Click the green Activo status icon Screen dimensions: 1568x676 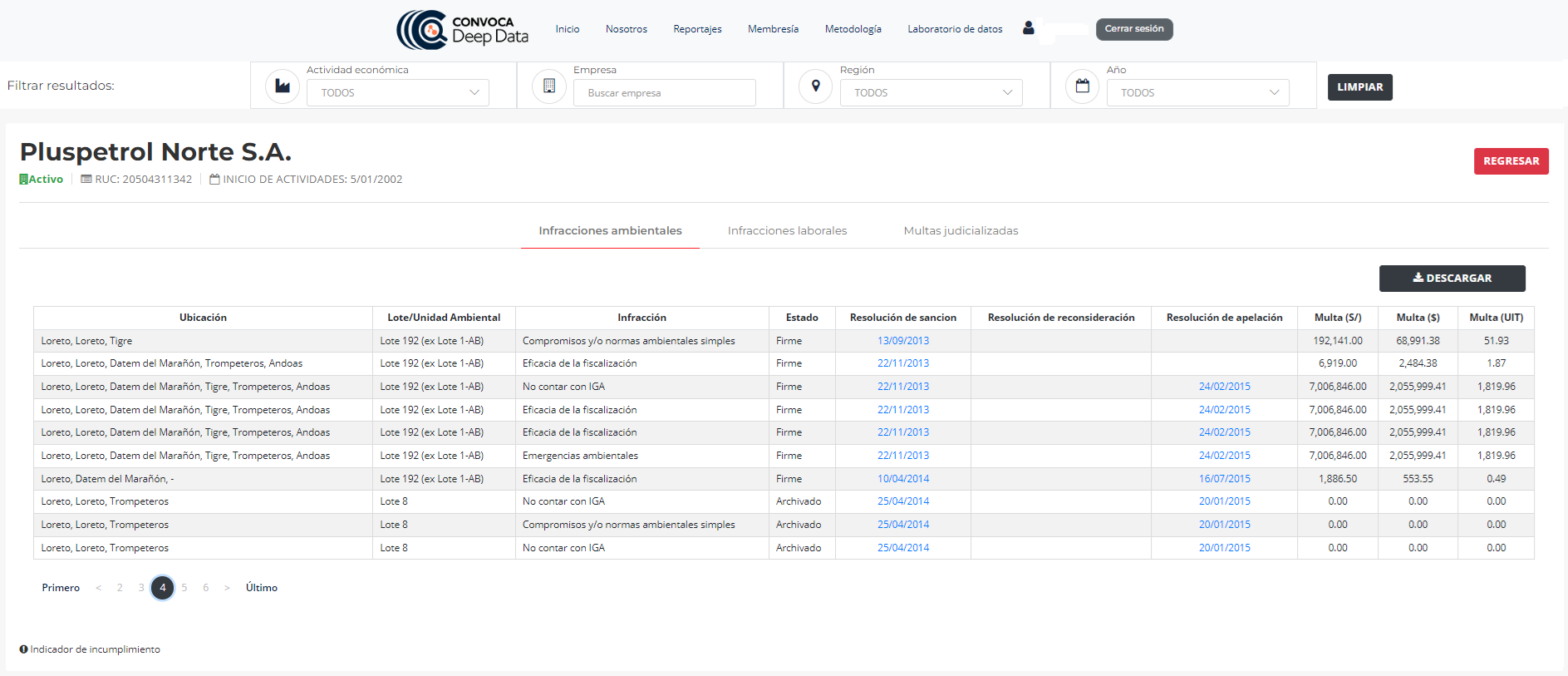[24, 179]
